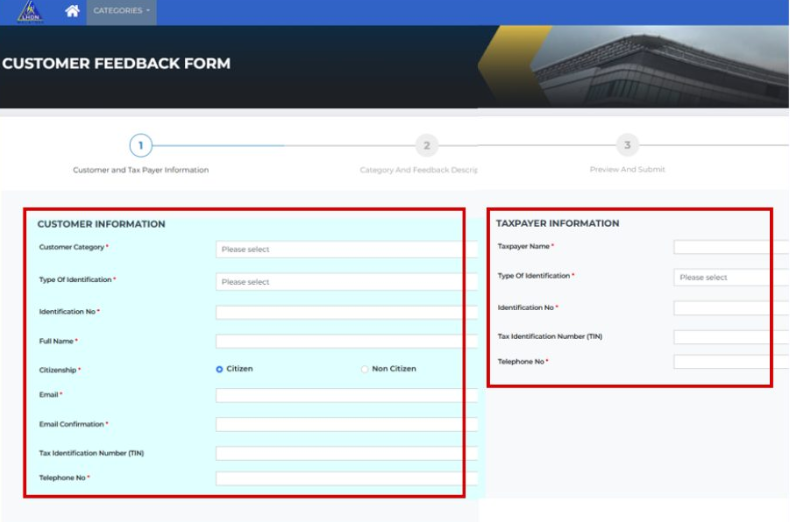Screen dimensions: 790x522
Task: Expand the Customer Category dropdown
Action: (340, 249)
